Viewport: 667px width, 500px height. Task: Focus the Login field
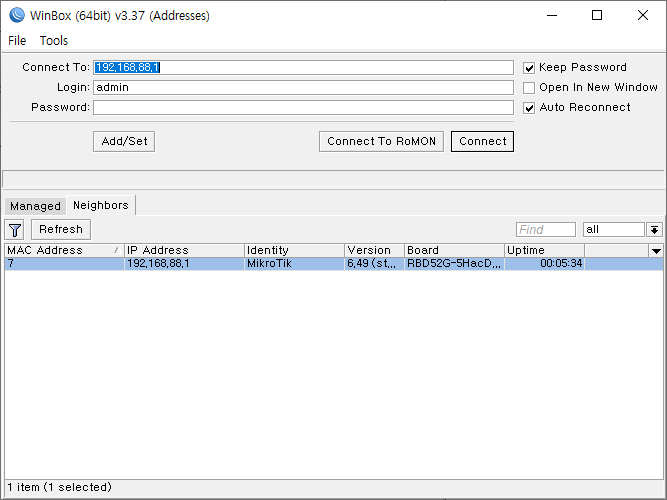pos(303,87)
